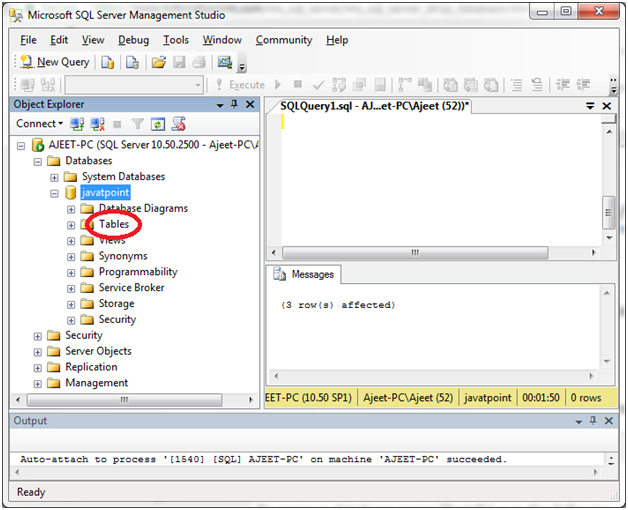Open Object Explorer window position dropdown
The image size is (628, 510).
click(220, 105)
